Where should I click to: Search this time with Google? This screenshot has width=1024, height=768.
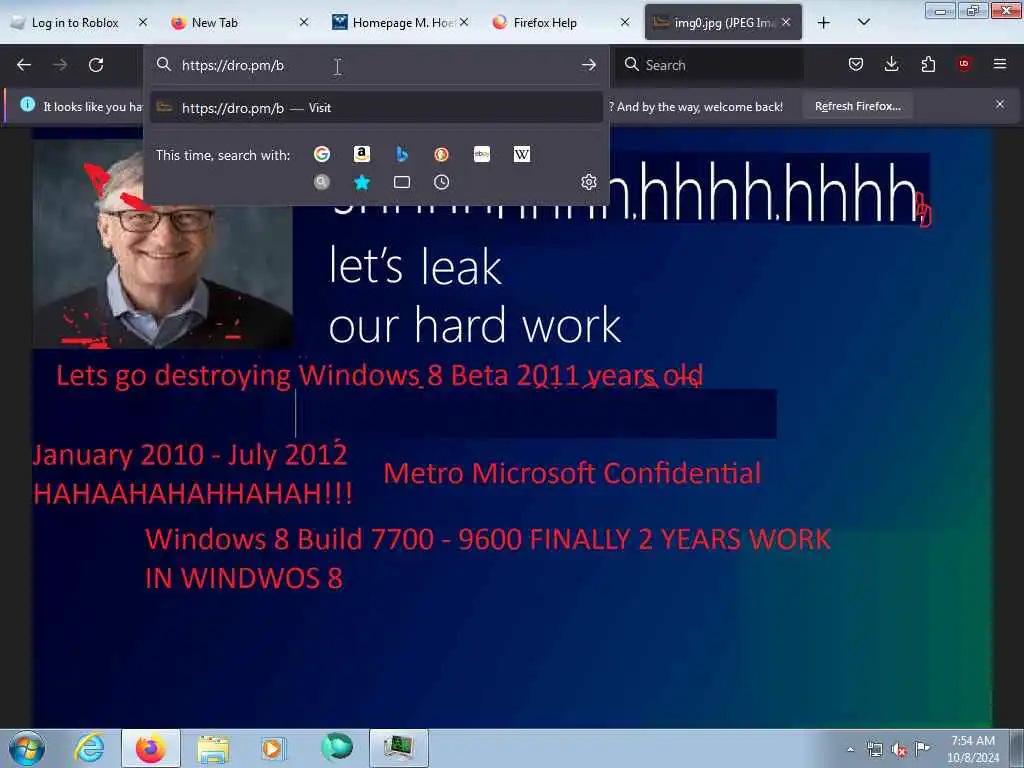tap(321, 154)
